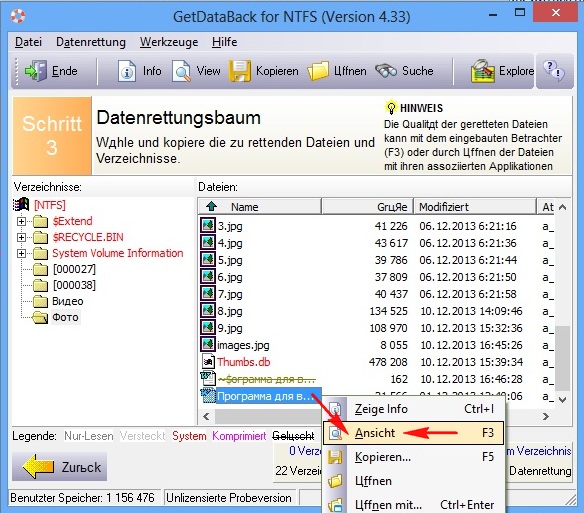Expand the $RECYCLE.BIN folder
Viewport: 584px width, 513px height.
tap(22, 237)
